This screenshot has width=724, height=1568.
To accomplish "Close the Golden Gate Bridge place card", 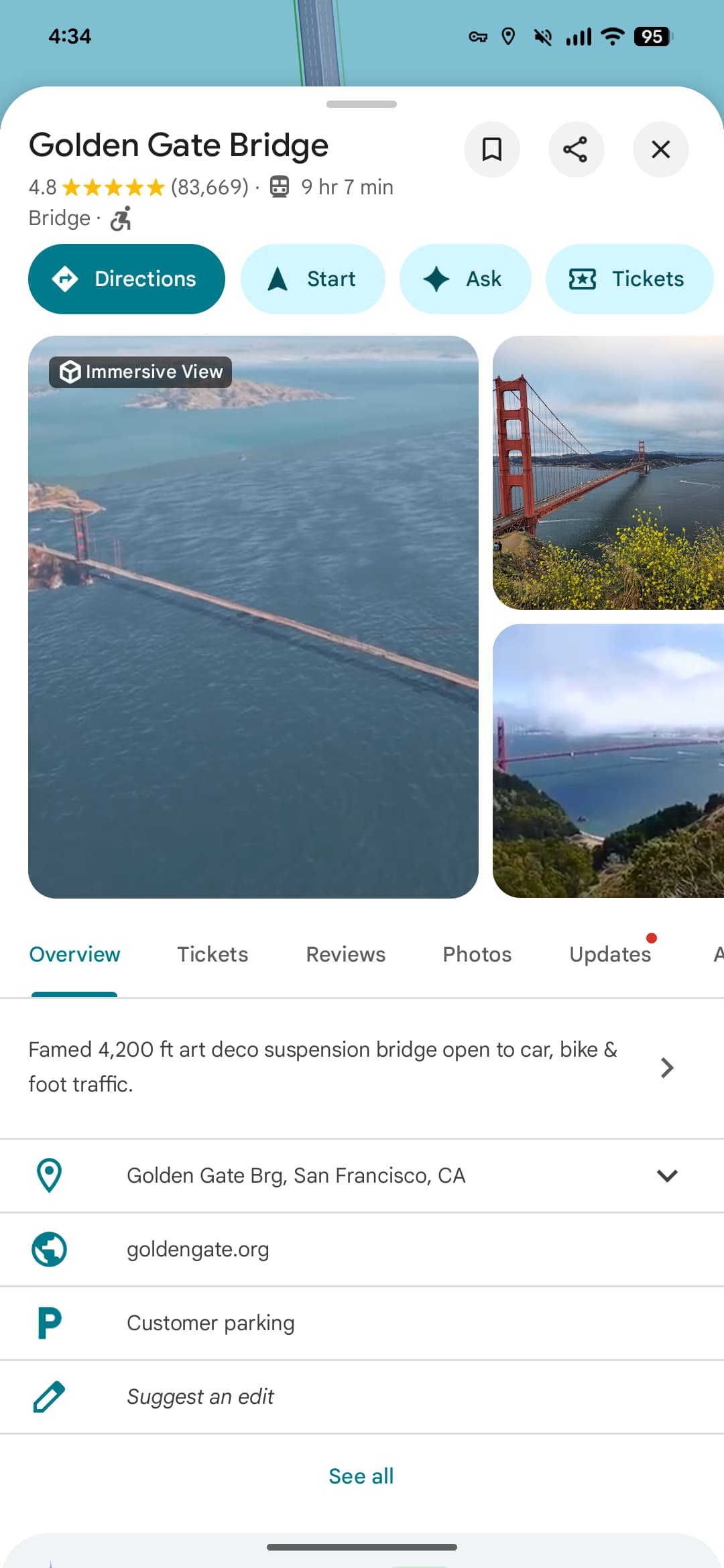I will (x=660, y=149).
